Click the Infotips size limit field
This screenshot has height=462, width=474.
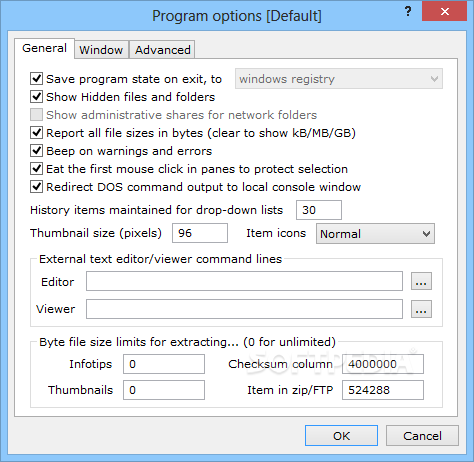(x=164, y=364)
